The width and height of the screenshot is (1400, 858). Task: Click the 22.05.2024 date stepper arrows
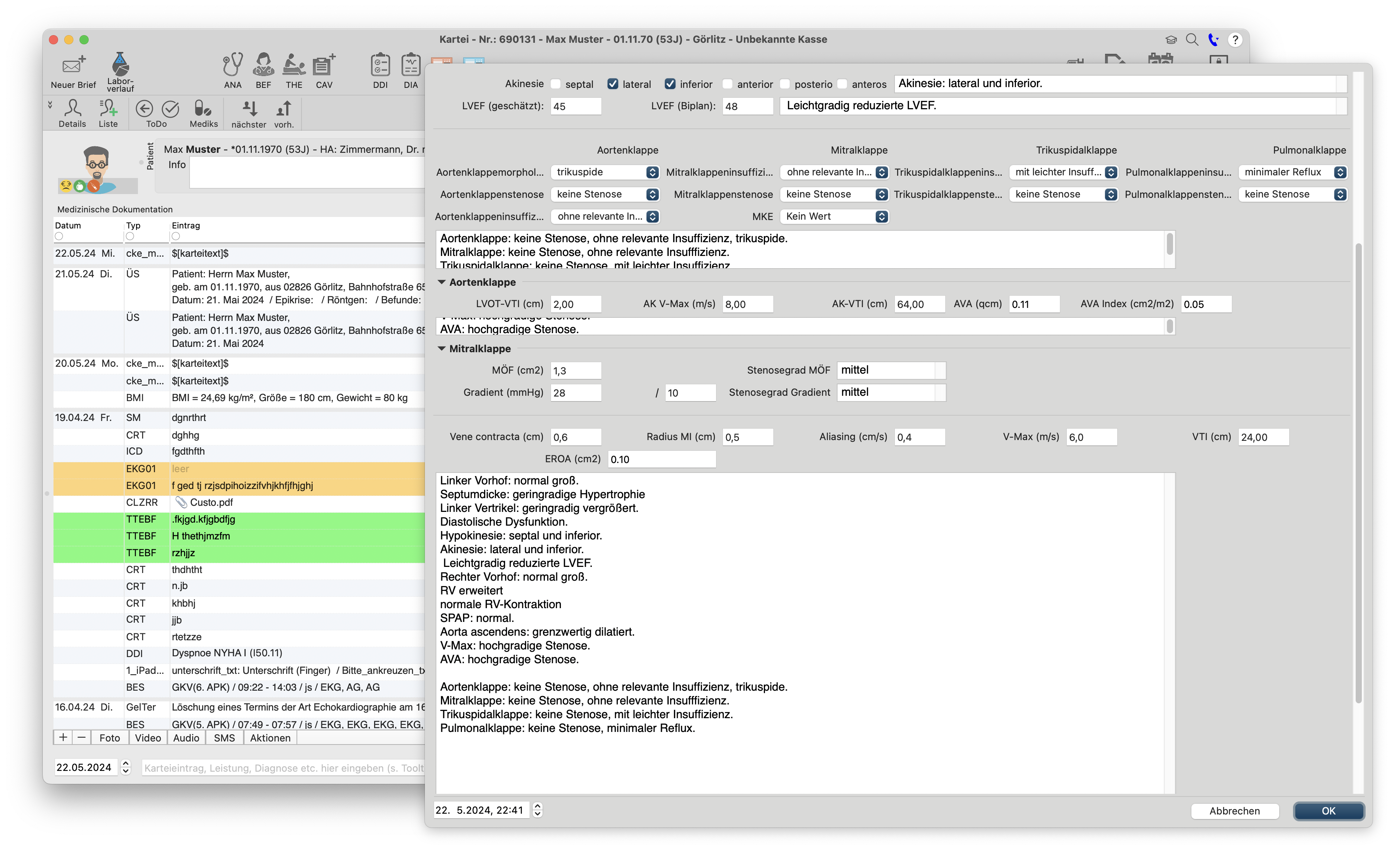[126, 768]
